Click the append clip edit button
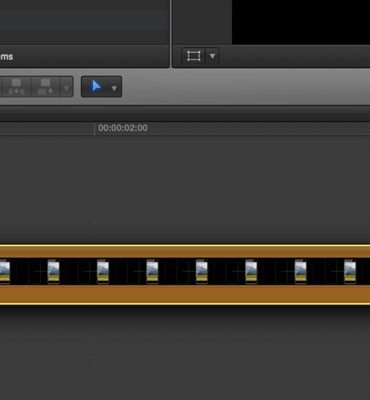The width and height of the screenshot is (370, 400). (x=46, y=87)
